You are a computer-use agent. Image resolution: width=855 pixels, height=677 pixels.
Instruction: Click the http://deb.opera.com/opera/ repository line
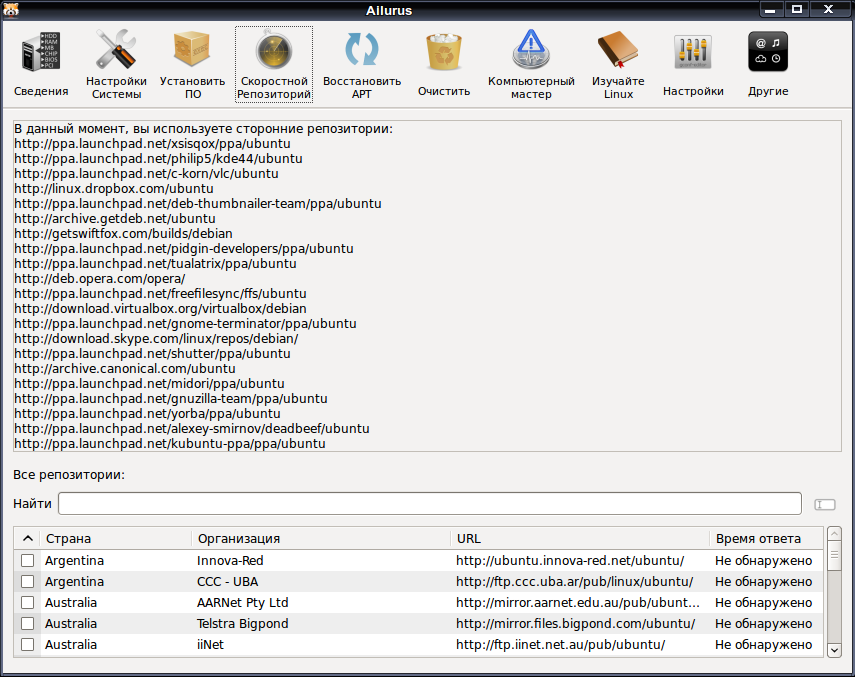tap(100, 279)
